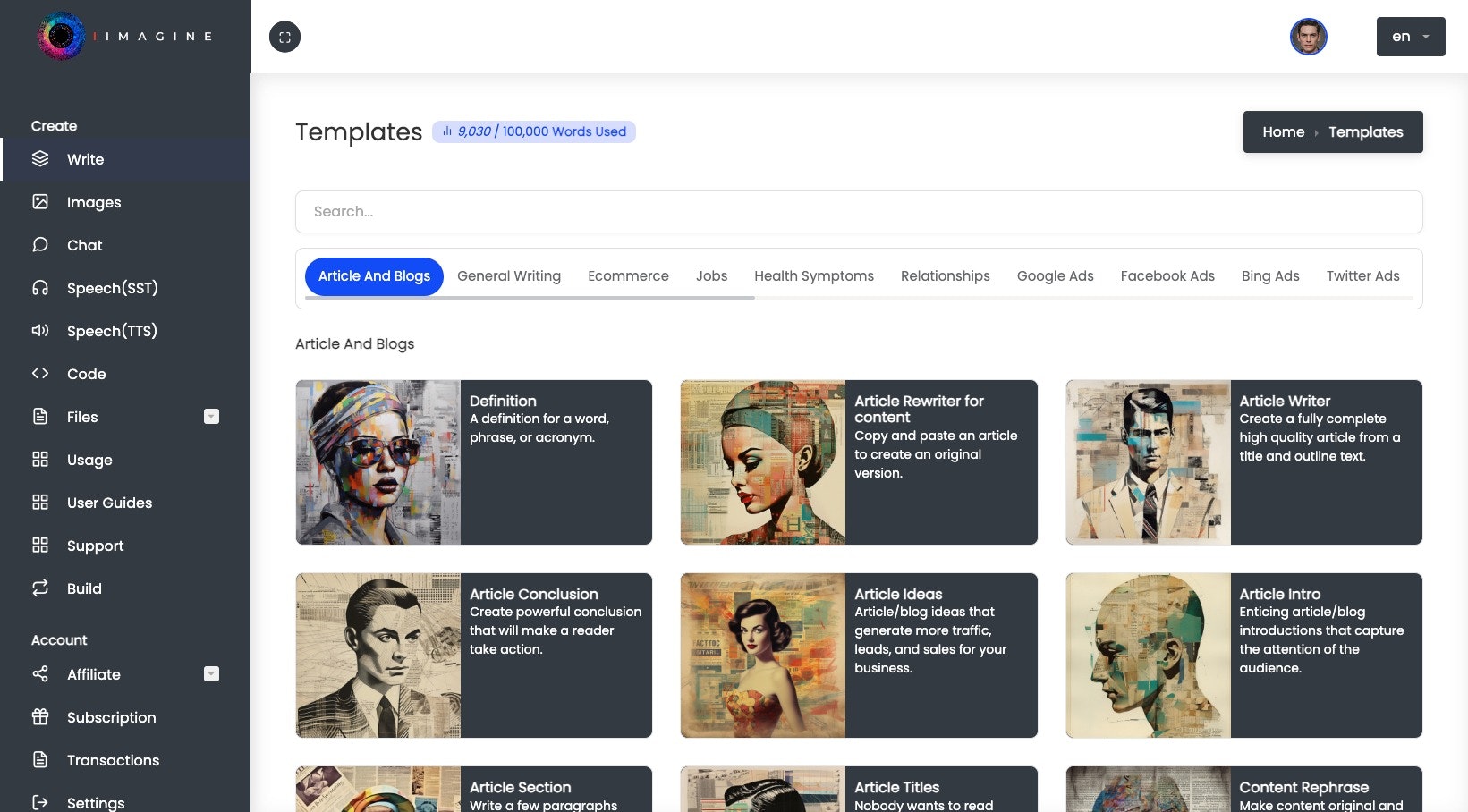Click the Code brackets icon in the sidebar
This screenshot has width=1468, height=812.
pyautogui.click(x=40, y=374)
